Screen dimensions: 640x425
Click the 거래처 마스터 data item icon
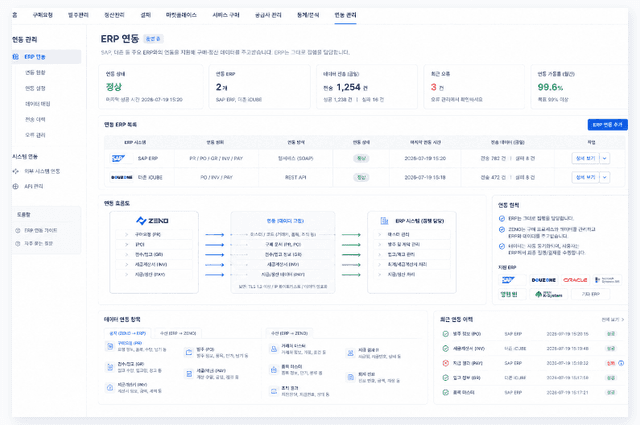click(273, 349)
